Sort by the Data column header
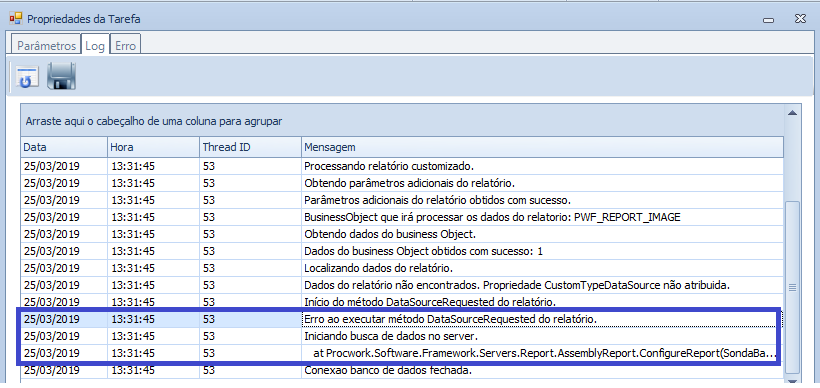The height and width of the screenshot is (388, 820). [x=64, y=147]
